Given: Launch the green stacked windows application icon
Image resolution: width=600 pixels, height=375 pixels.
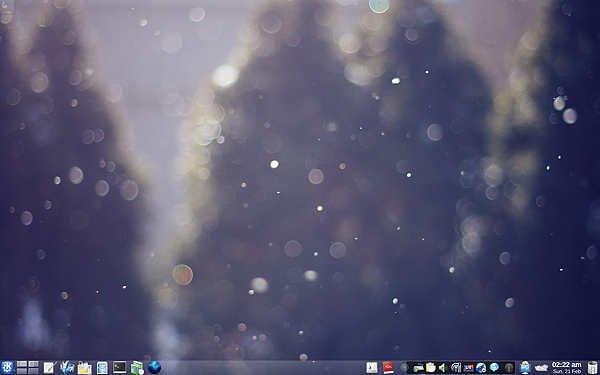Looking at the screenshot, I should (x=137, y=368).
